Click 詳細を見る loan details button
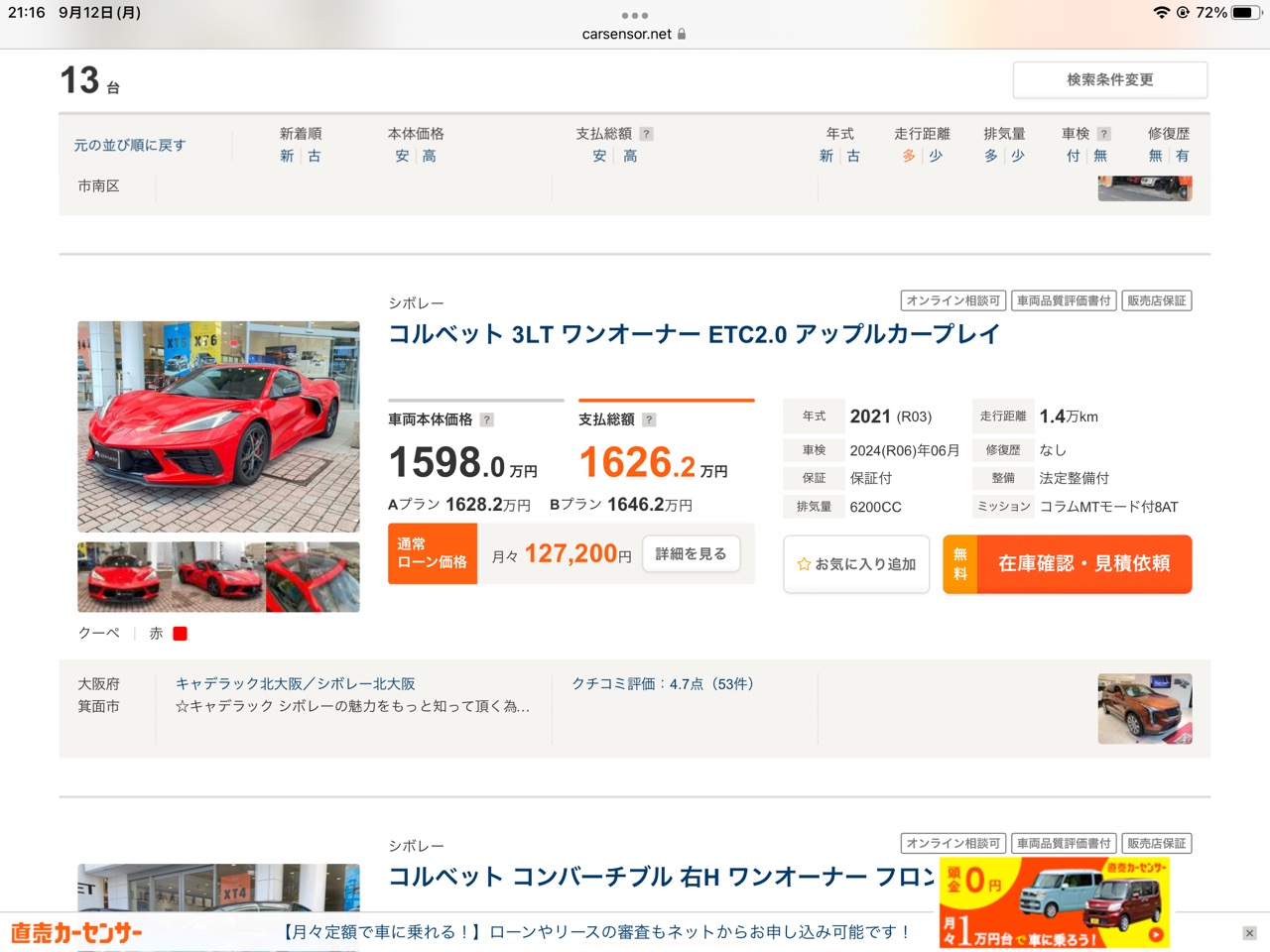 [691, 553]
